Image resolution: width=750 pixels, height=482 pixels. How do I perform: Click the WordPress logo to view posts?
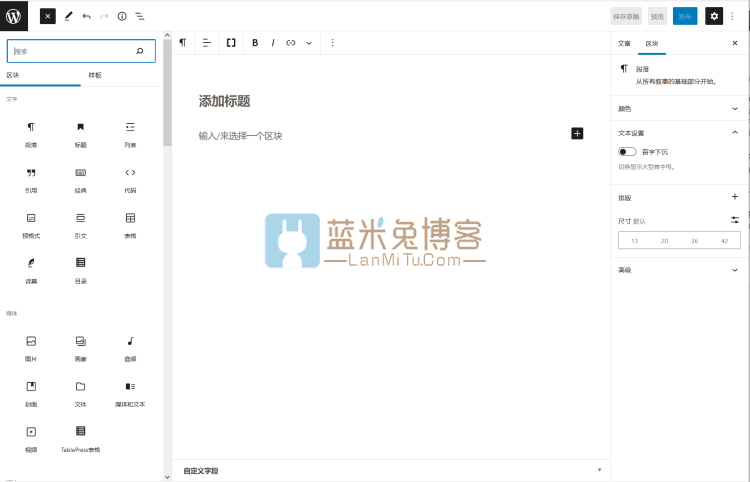click(14, 16)
